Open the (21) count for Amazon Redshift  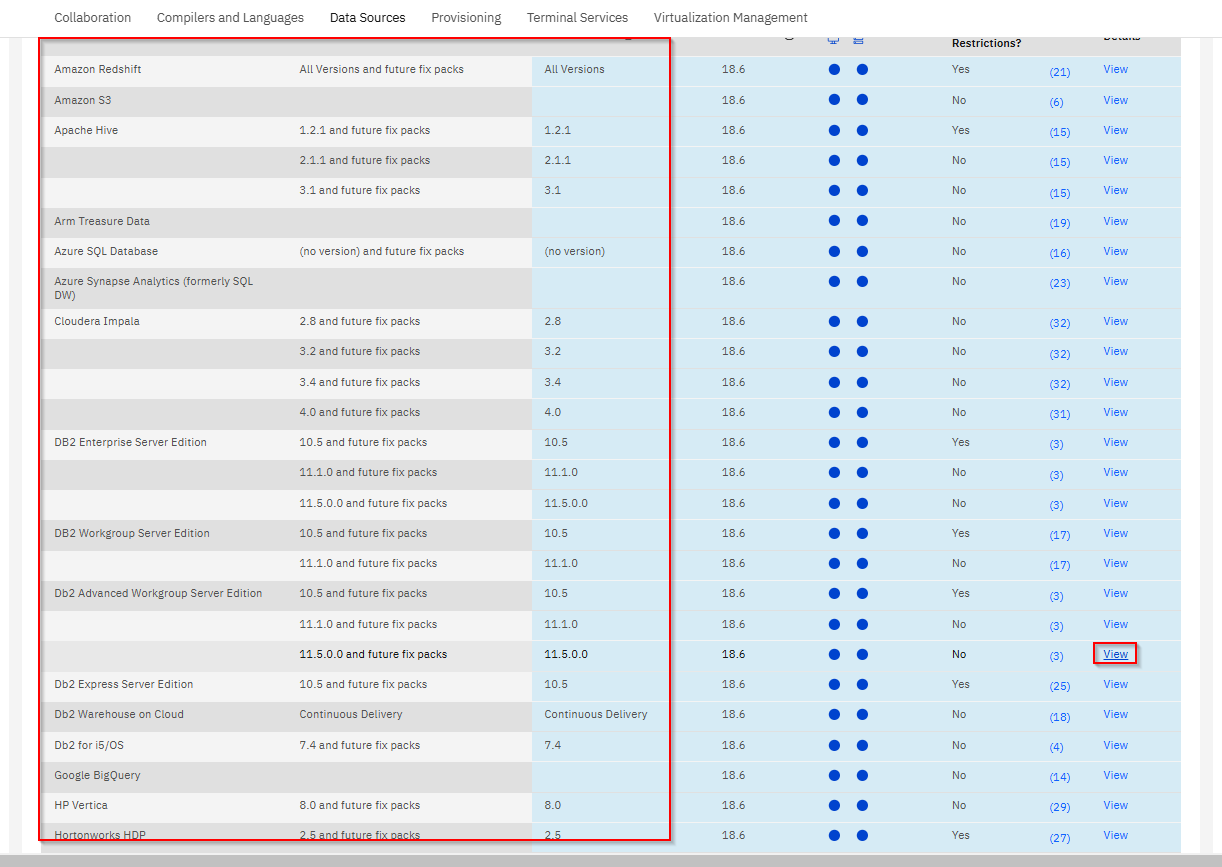(1060, 72)
